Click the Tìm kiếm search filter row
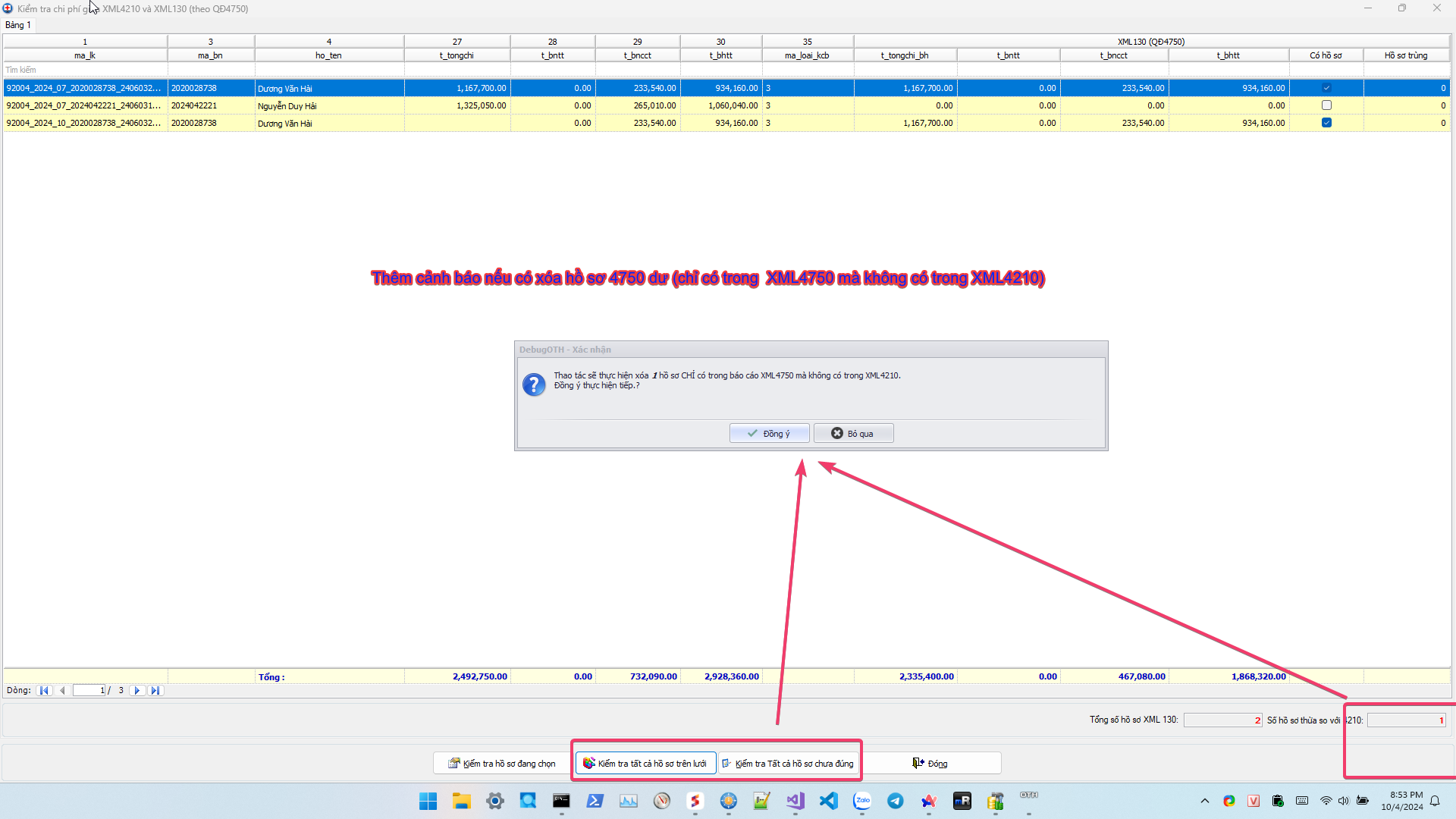 point(85,70)
